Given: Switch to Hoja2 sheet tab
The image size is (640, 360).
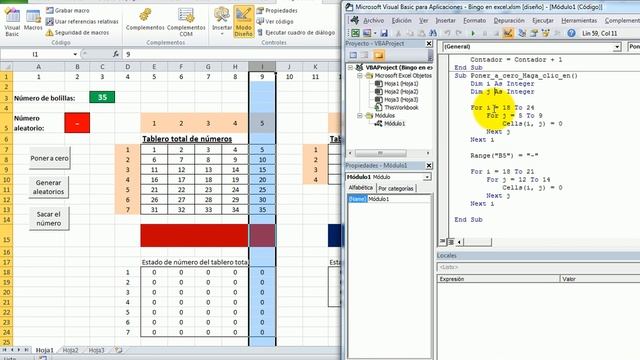Looking at the screenshot, I should pos(71,350).
